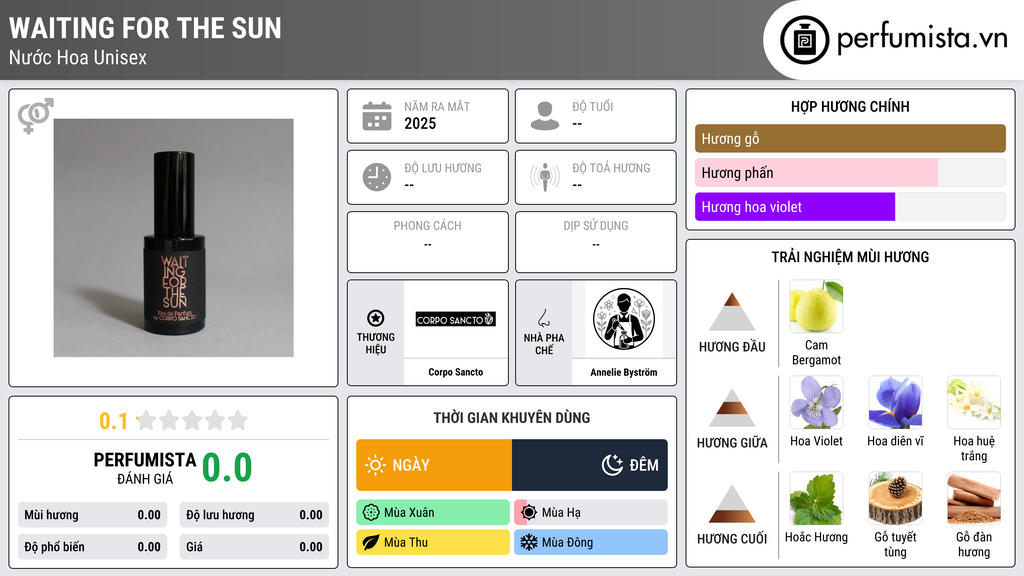1024x576 pixels.
Task: Open the Cam Bergamot note image
Action: [x=816, y=306]
